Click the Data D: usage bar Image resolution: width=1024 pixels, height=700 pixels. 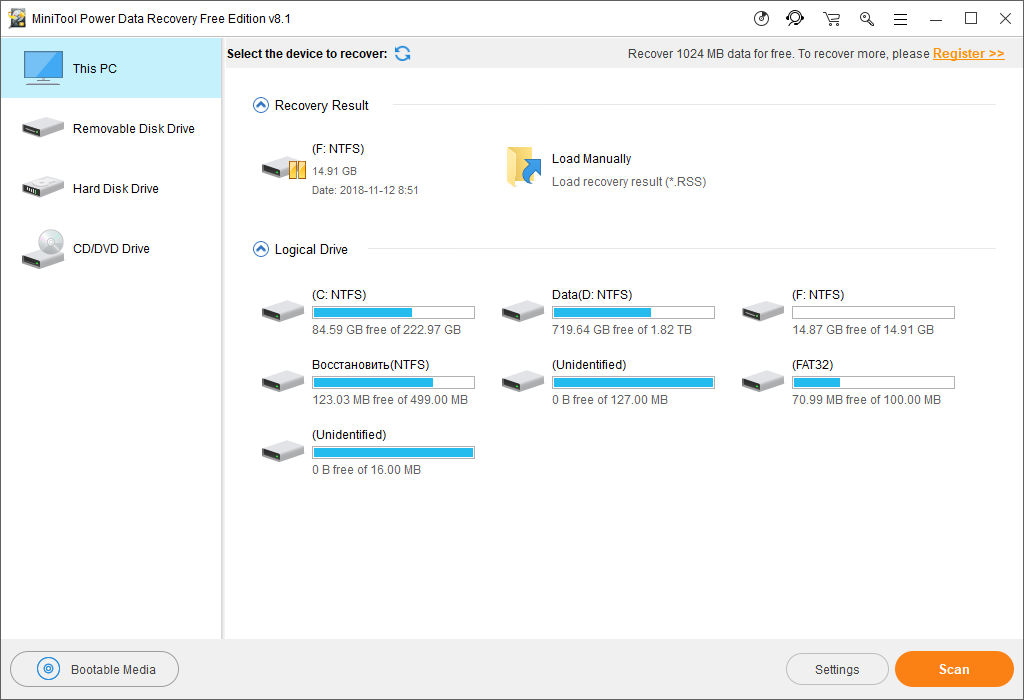pyautogui.click(x=633, y=313)
